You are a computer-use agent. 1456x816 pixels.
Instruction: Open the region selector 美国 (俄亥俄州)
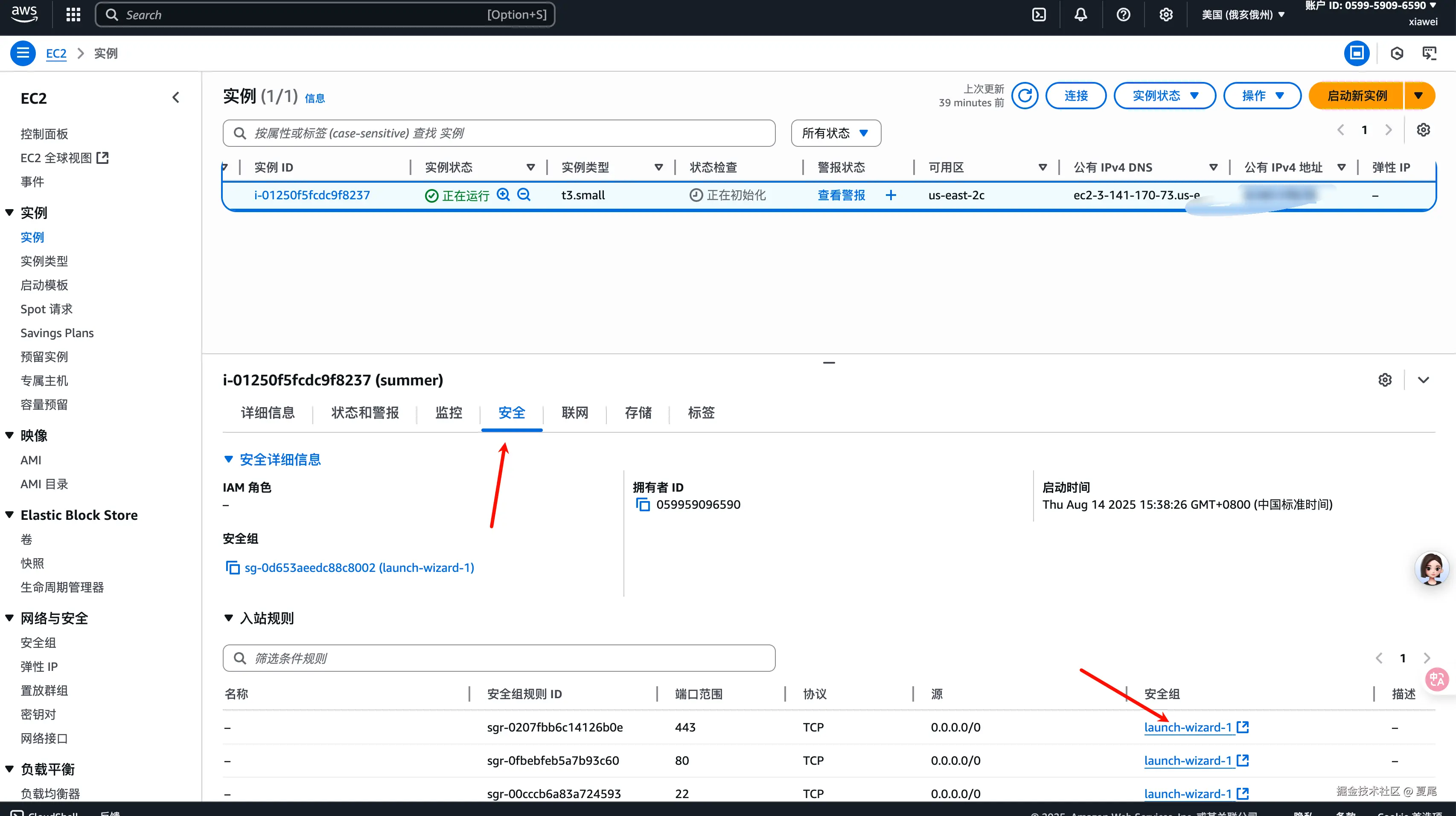tap(1243, 15)
